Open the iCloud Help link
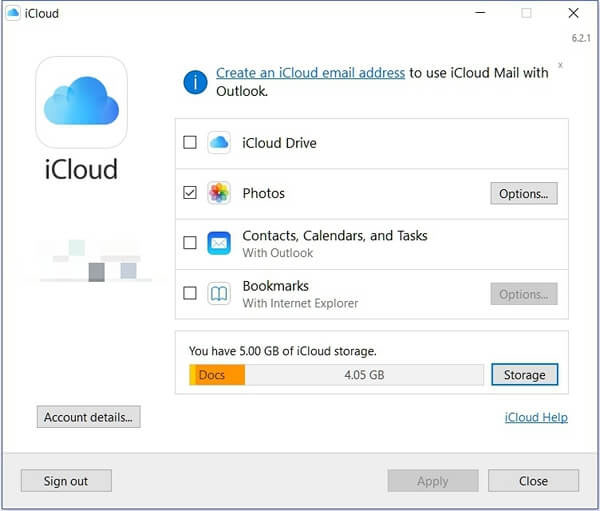Screen dimensions: 600x511 536,417
